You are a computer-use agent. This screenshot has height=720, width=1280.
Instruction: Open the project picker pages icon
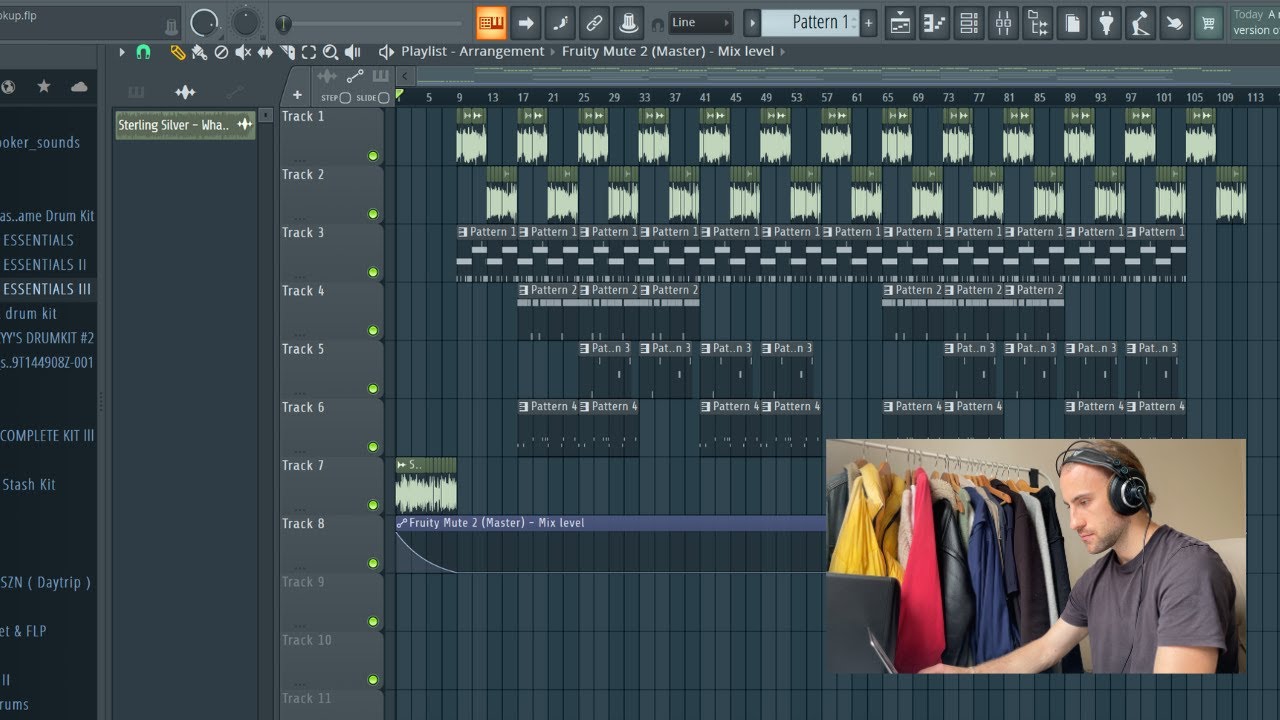tap(1072, 22)
